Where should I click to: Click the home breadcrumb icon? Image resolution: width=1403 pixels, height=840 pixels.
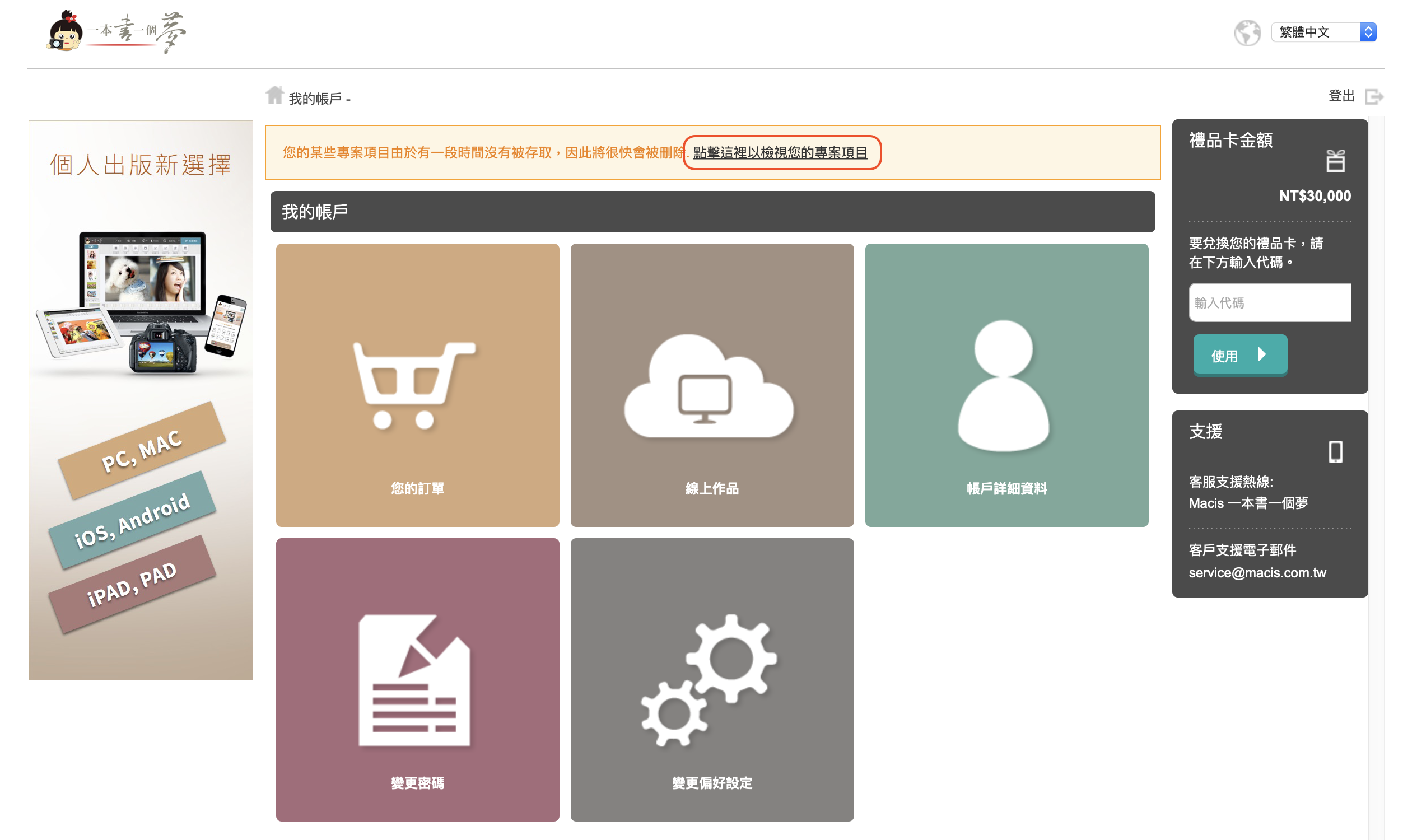(x=274, y=95)
